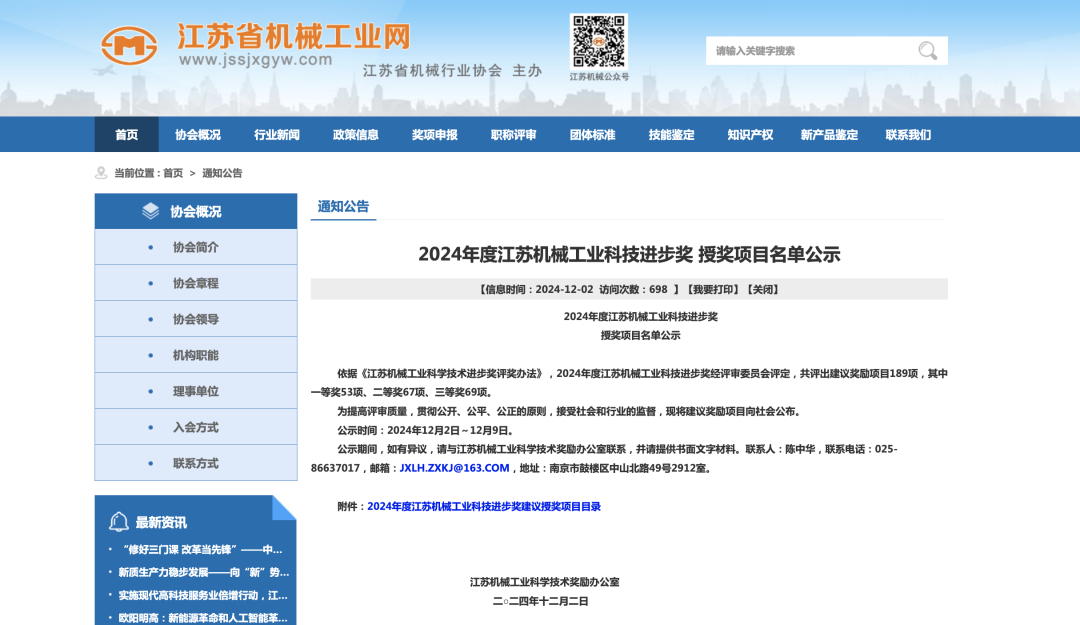Click the 我要打印 print link
This screenshot has width=1080, height=625.
click(x=712, y=289)
